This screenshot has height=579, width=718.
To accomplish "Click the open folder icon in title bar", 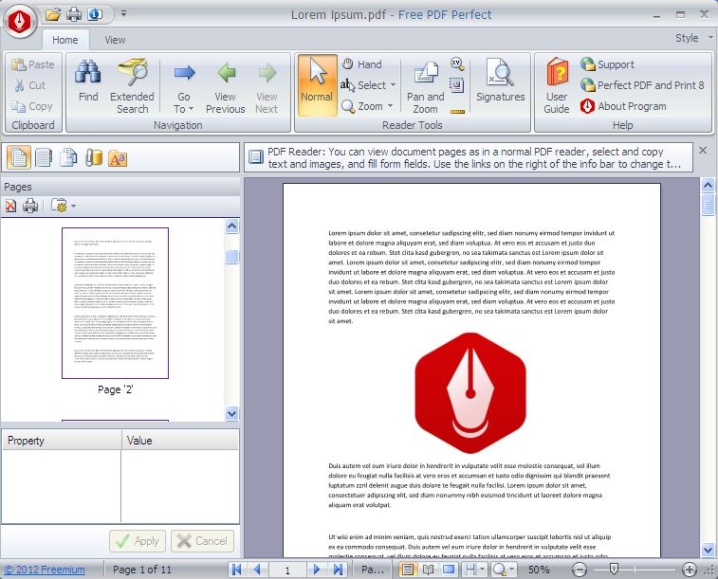I will pyautogui.click(x=53, y=14).
